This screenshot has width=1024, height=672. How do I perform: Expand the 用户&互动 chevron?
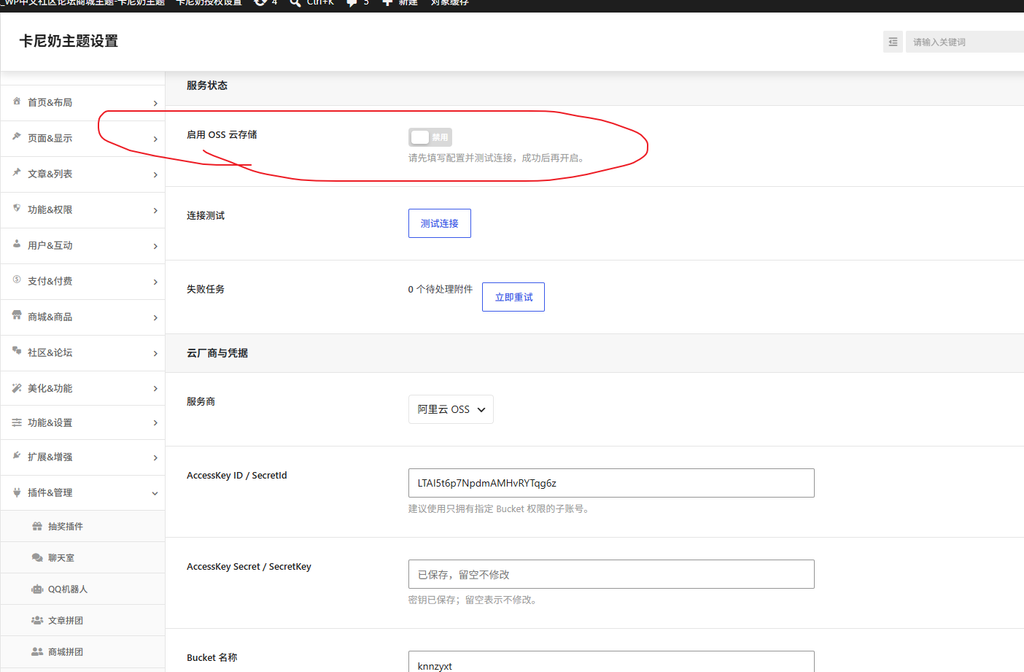click(x=155, y=246)
